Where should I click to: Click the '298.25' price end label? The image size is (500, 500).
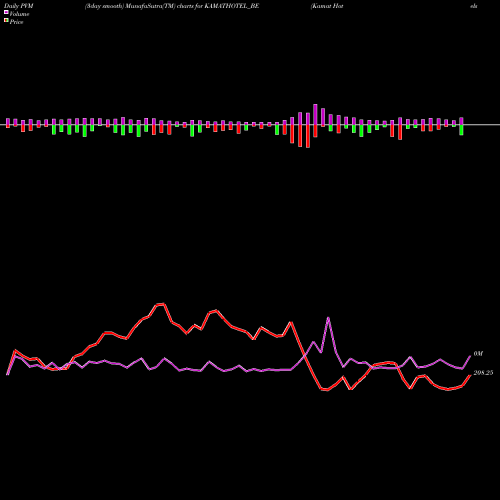(483, 373)
